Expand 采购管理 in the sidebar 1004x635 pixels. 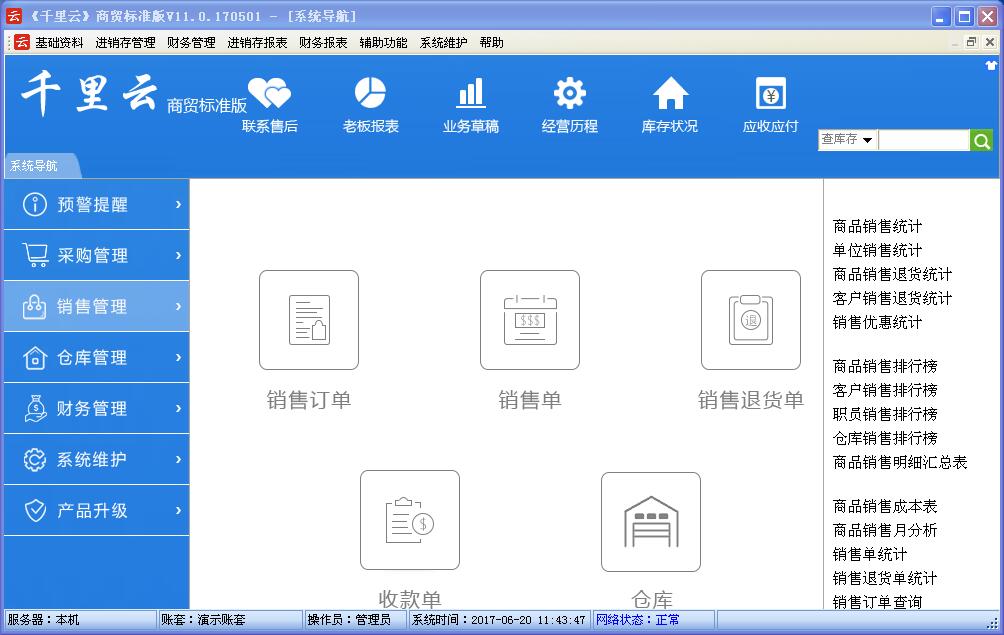coord(96,256)
